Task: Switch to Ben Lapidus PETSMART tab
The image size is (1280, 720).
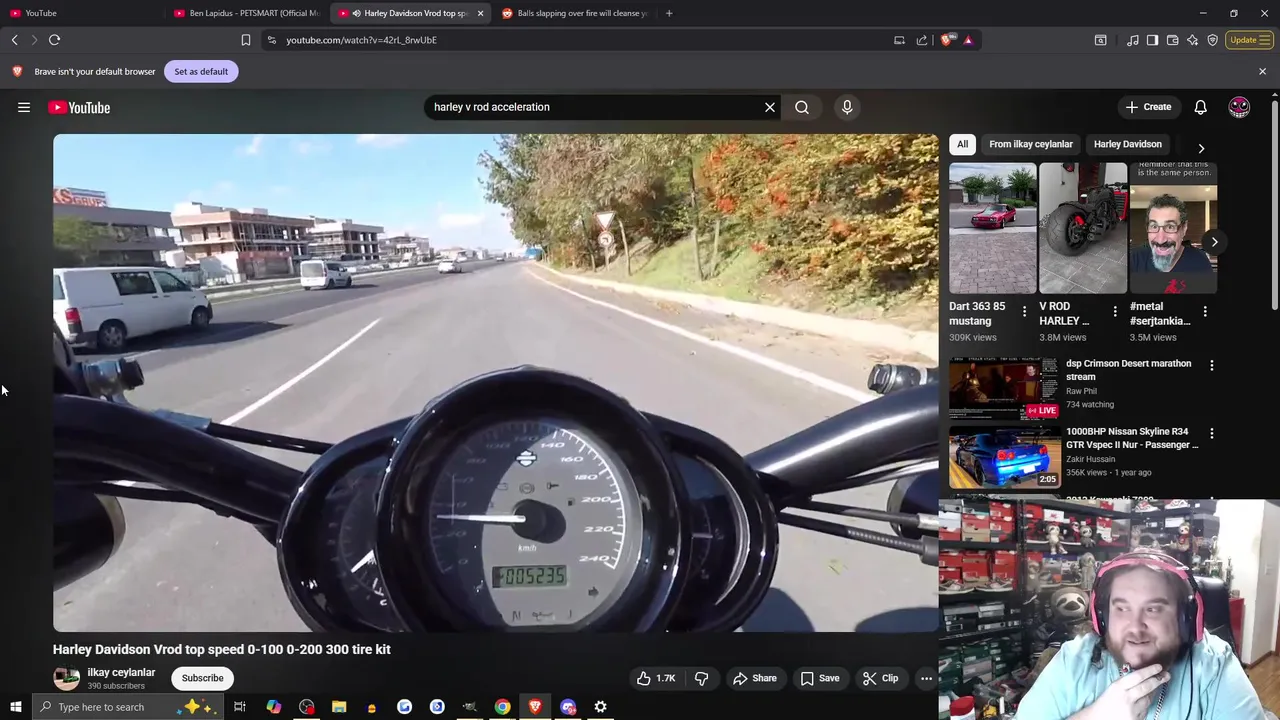Action: 245,13
